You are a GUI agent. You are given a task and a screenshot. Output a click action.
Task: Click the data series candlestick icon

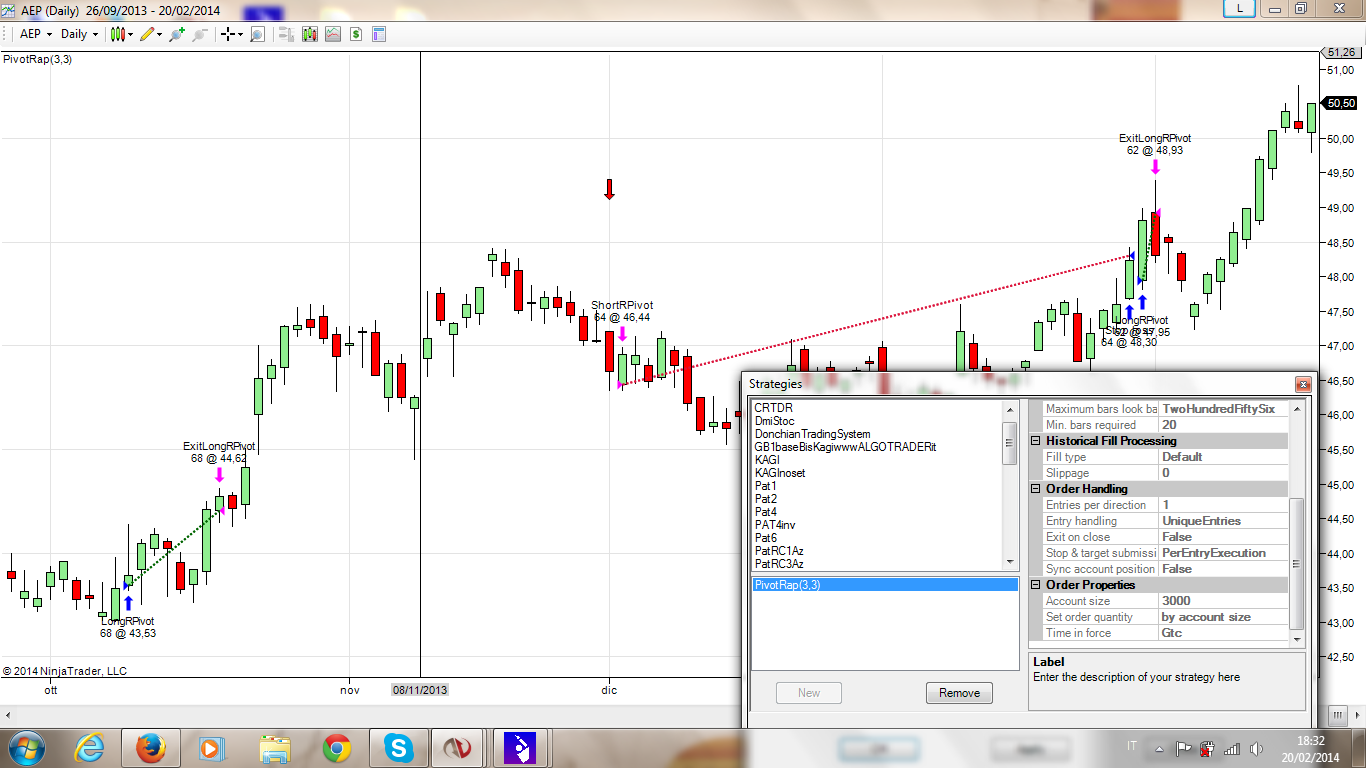pos(310,34)
